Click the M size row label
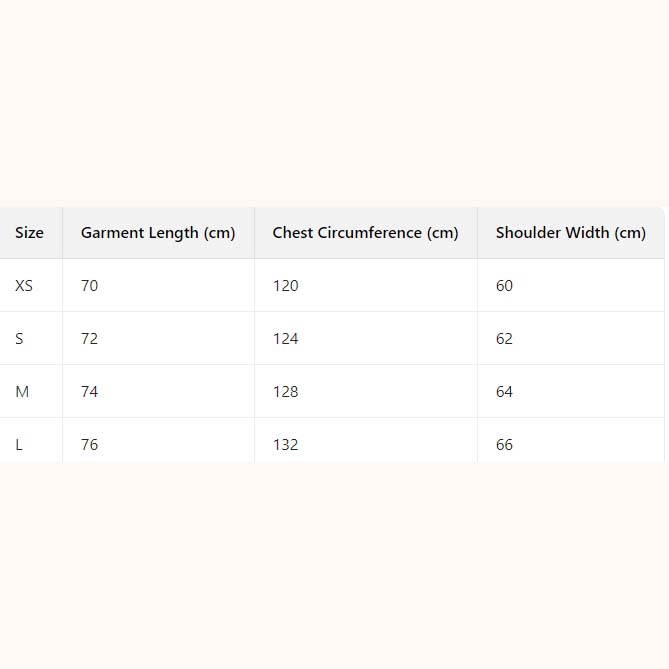 [x=22, y=392]
